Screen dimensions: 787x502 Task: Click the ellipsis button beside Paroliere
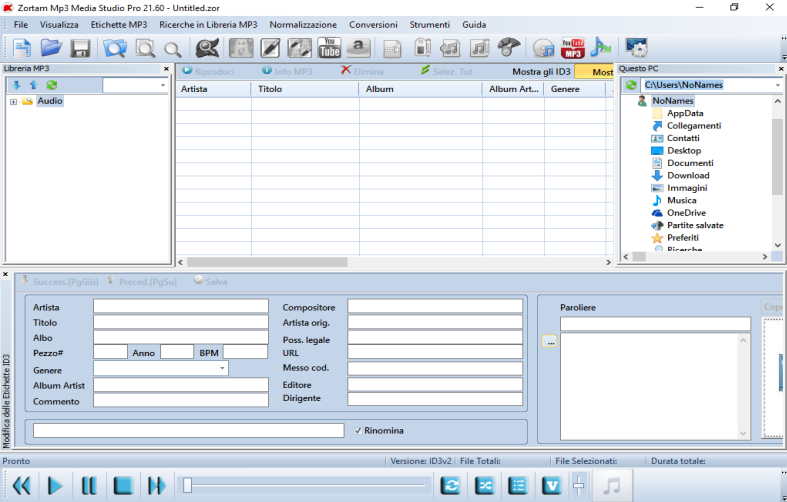pos(550,341)
